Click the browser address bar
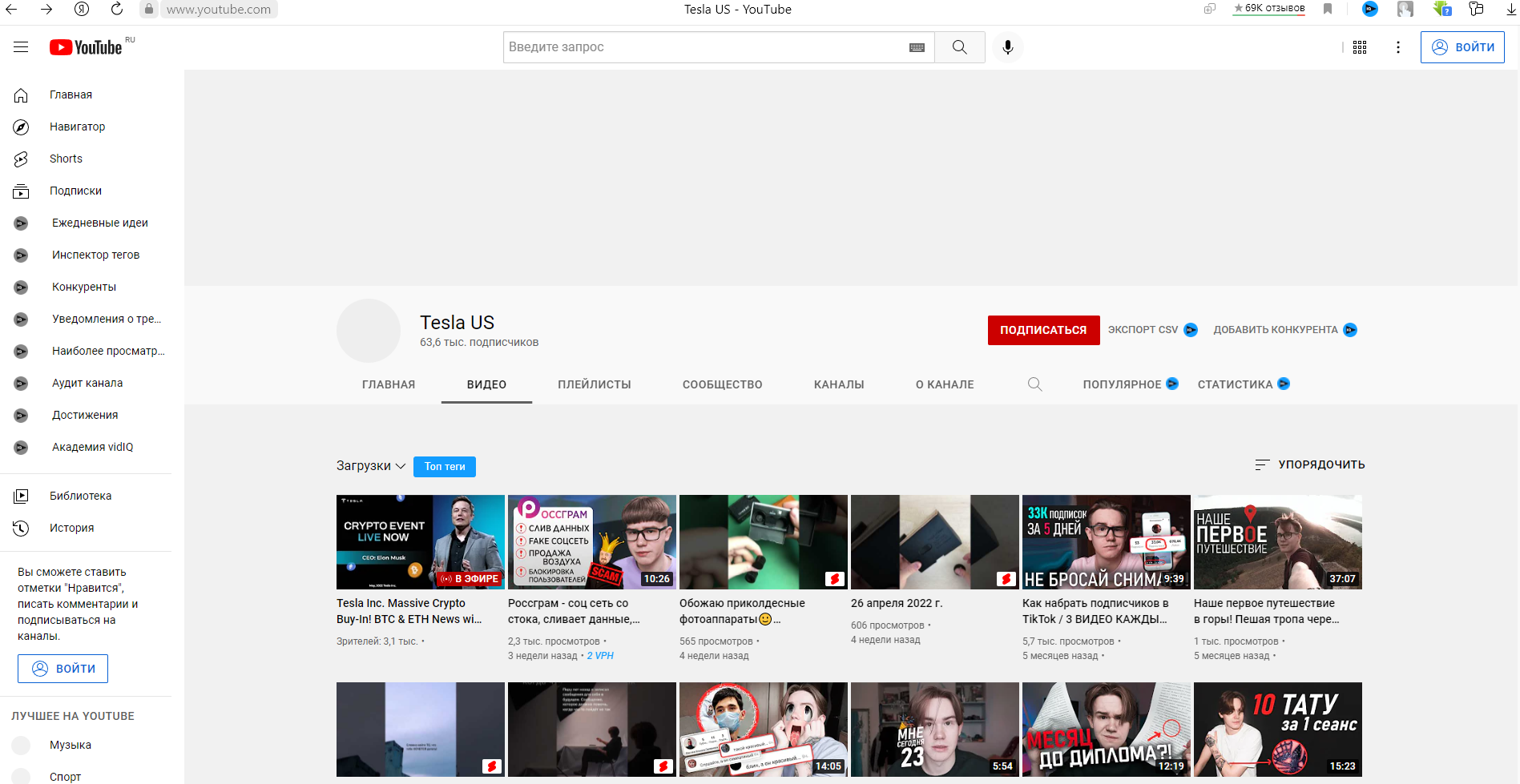 pos(219,10)
